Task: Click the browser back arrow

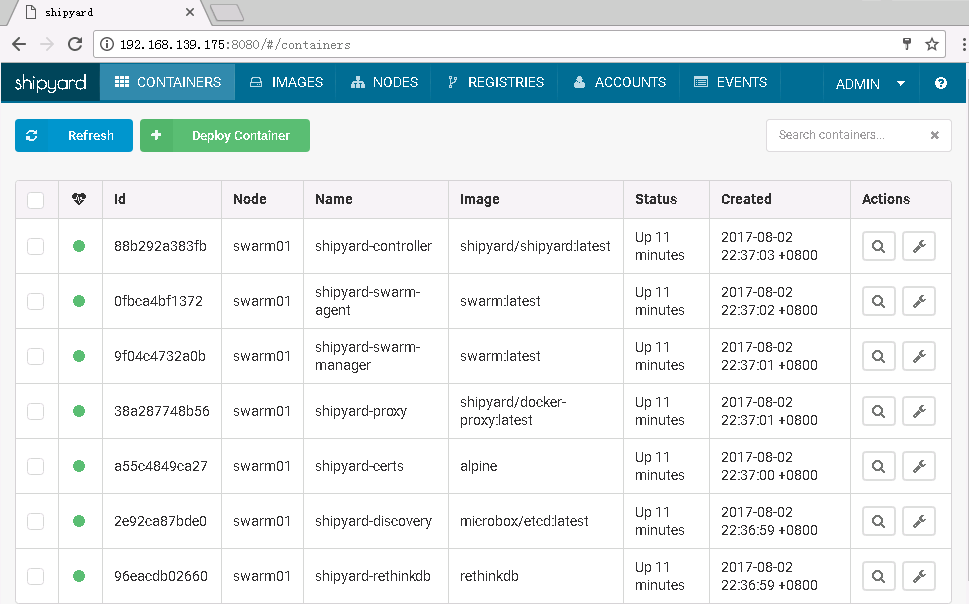Action: [19, 44]
